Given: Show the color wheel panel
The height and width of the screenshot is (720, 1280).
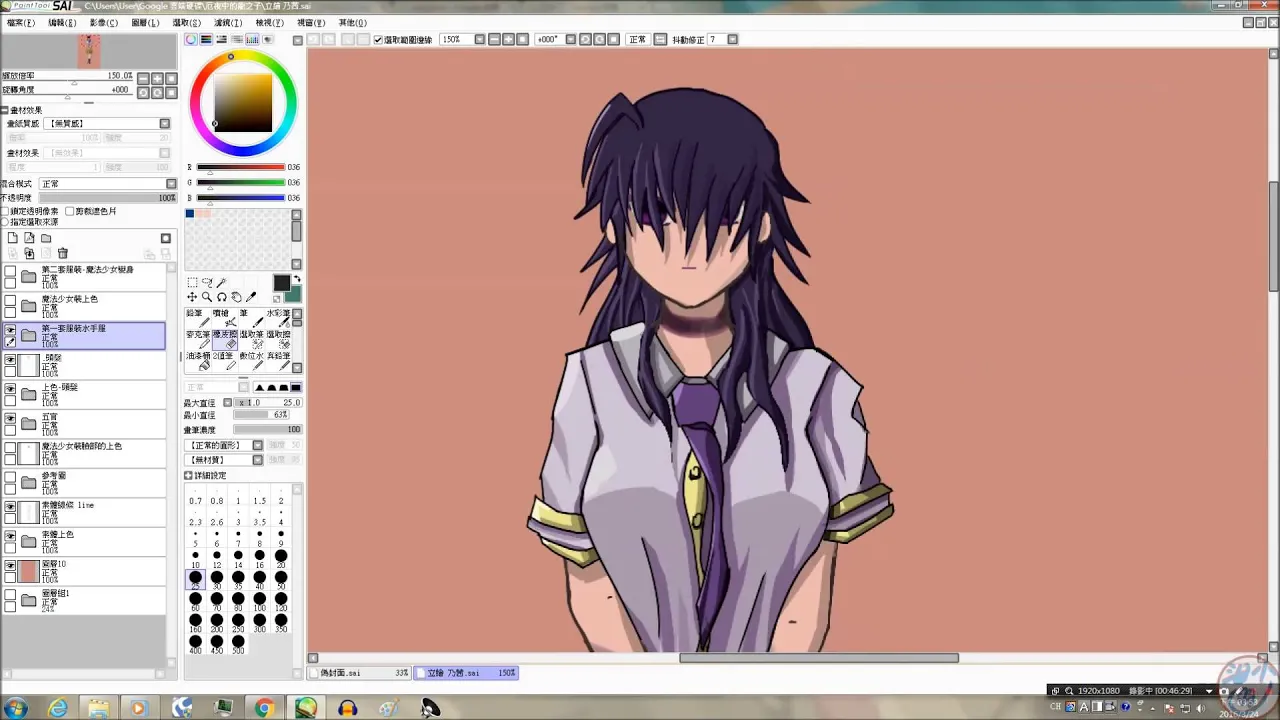Looking at the screenshot, I should tap(190, 40).
